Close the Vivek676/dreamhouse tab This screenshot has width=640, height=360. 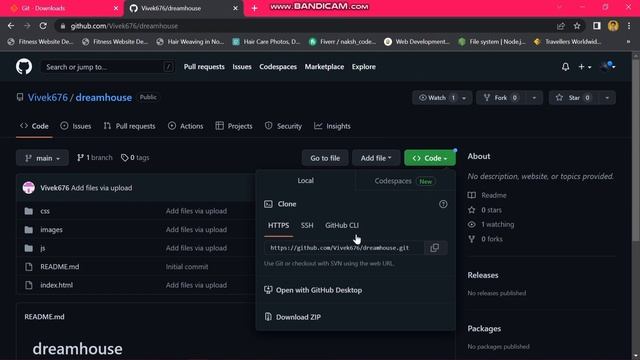(x=235, y=8)
